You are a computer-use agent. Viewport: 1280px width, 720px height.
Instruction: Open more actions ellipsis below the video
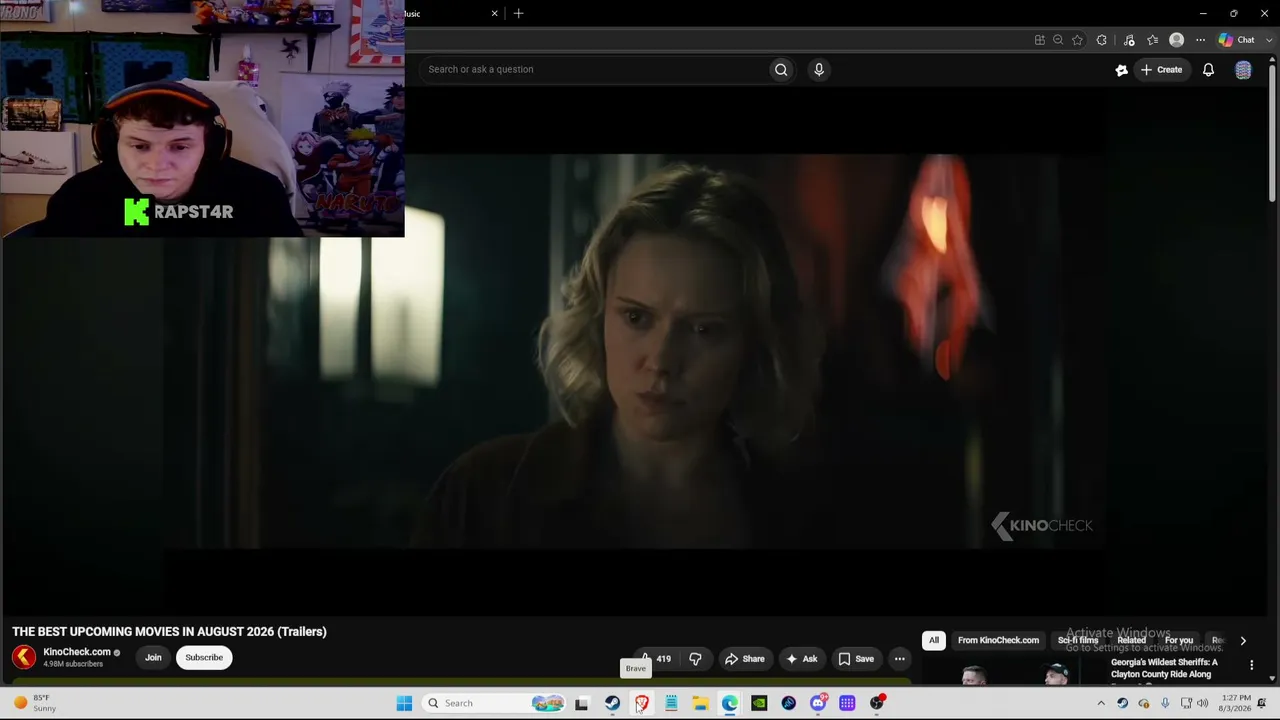click(899, 659)
